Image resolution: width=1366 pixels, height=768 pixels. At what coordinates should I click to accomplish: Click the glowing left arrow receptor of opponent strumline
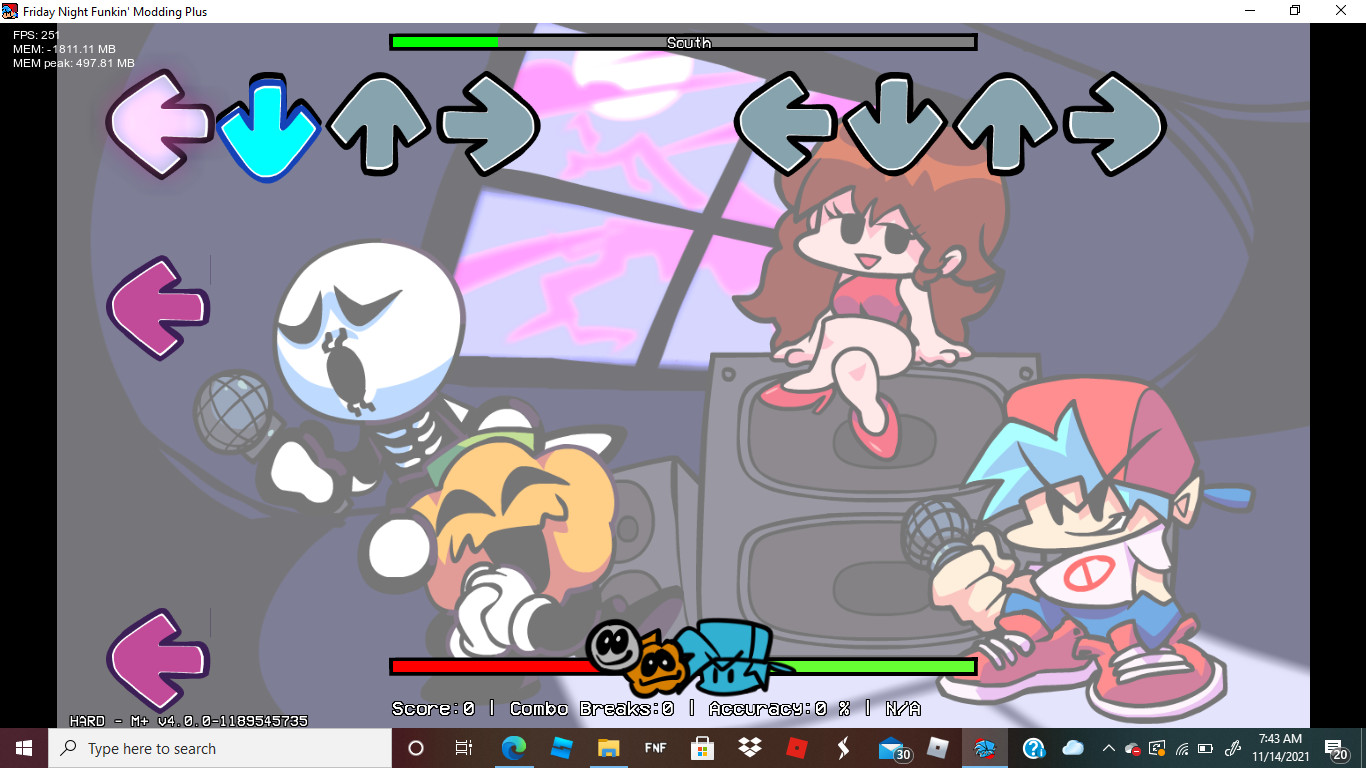(158, 124)
